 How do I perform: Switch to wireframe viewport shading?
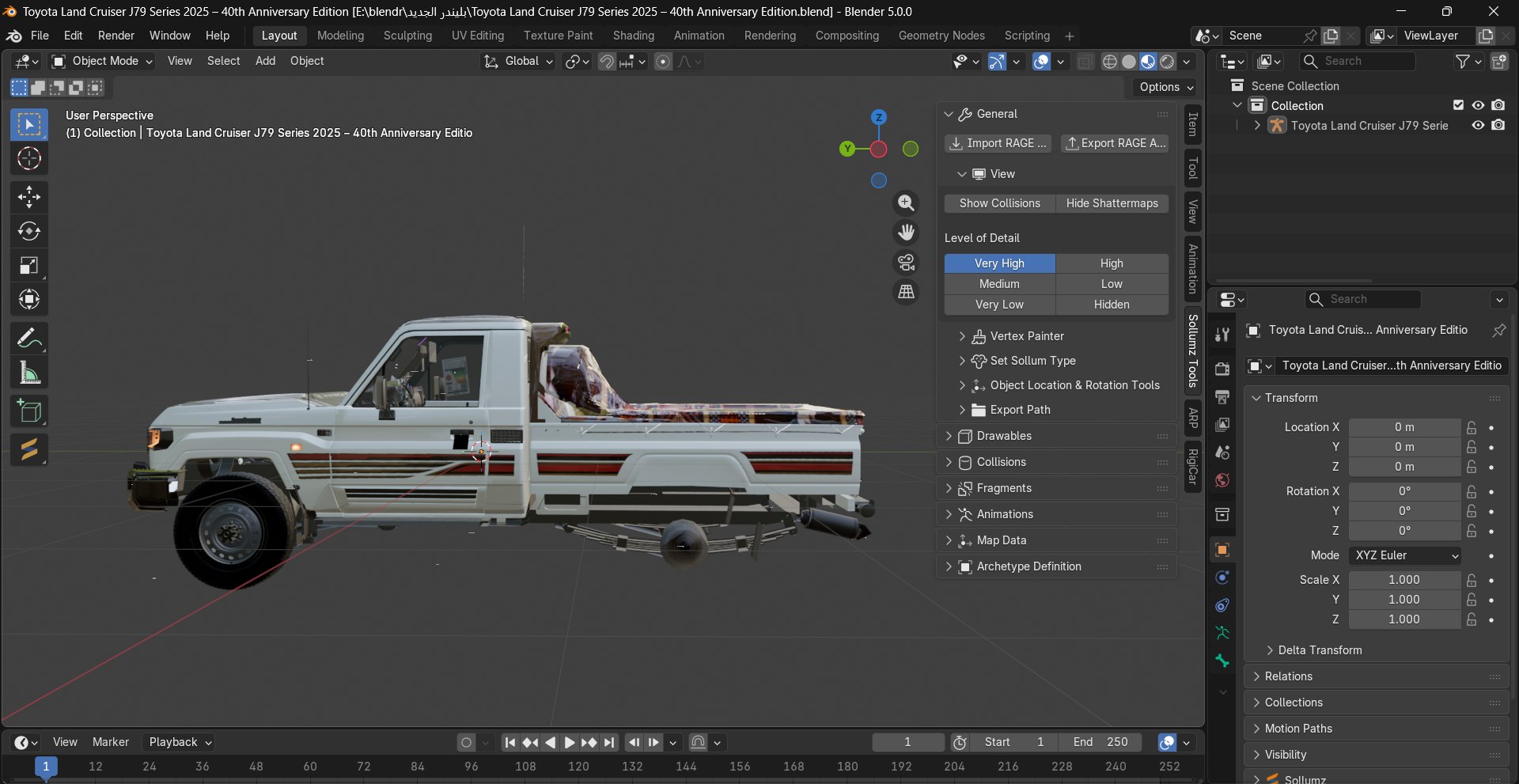1110,62
